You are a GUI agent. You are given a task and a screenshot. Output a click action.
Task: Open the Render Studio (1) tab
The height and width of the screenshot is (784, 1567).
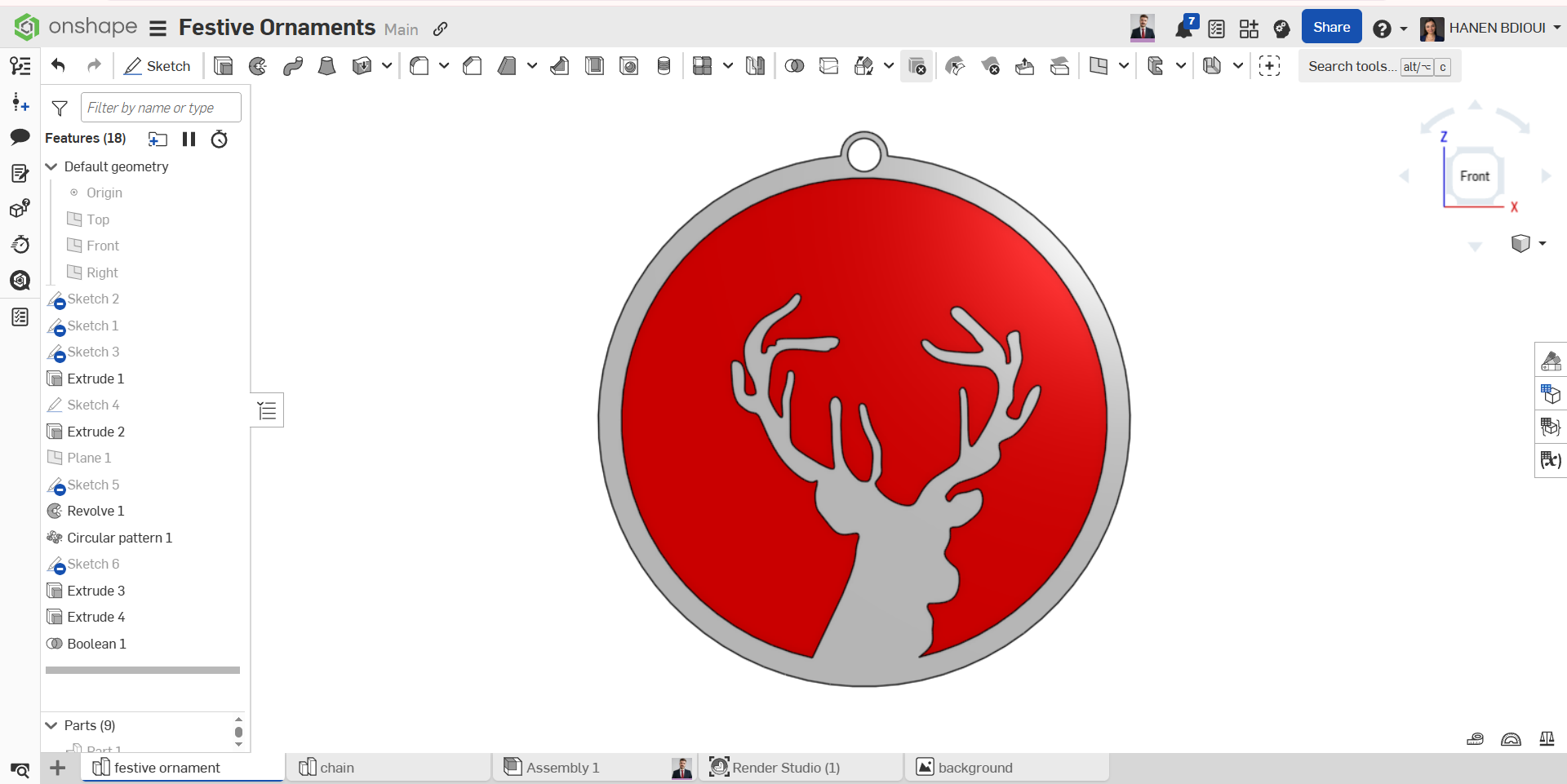tap(785, 768)
